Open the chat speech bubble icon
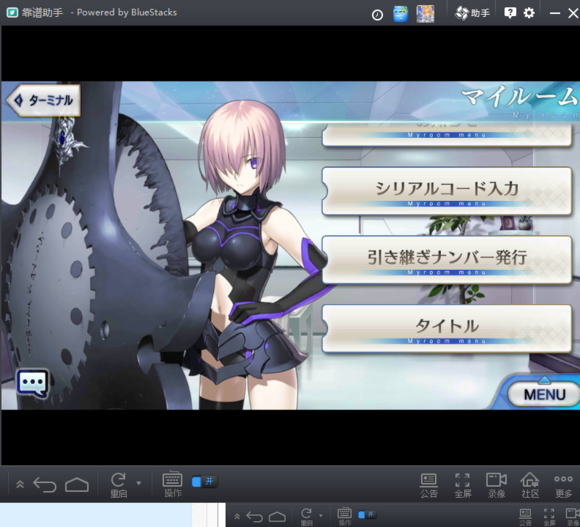Image resolution: width=580 pixels, height=527 pixels. coord(33,383)
